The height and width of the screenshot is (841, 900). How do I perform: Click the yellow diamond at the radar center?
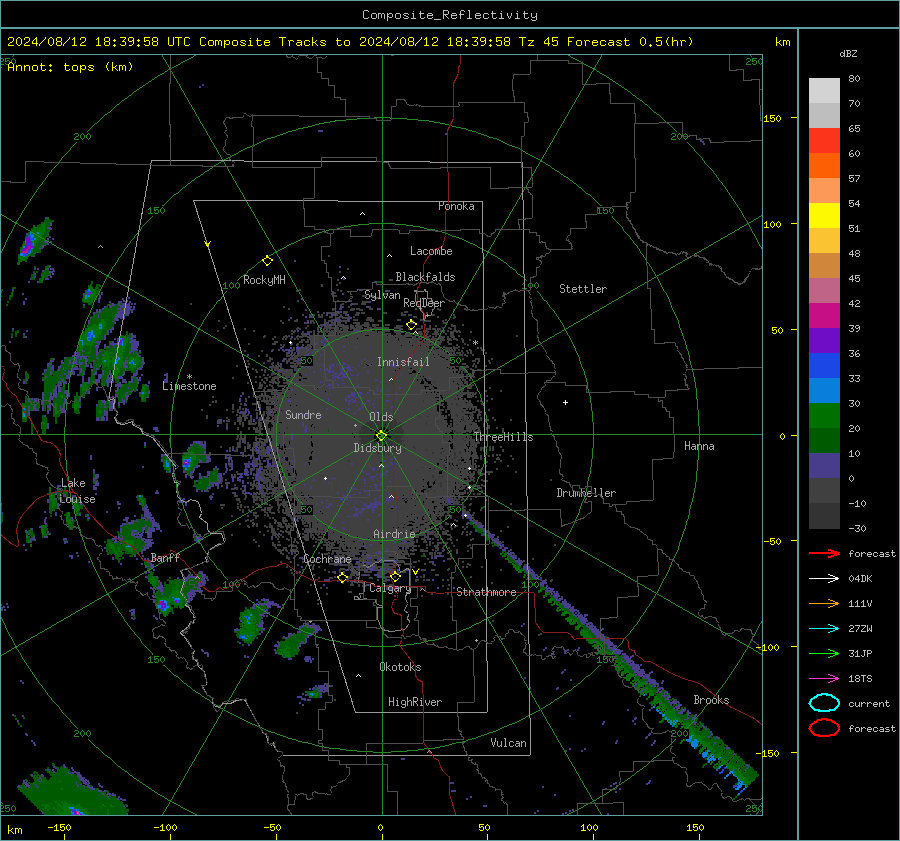pyautogui.click(x=381, y=435)
